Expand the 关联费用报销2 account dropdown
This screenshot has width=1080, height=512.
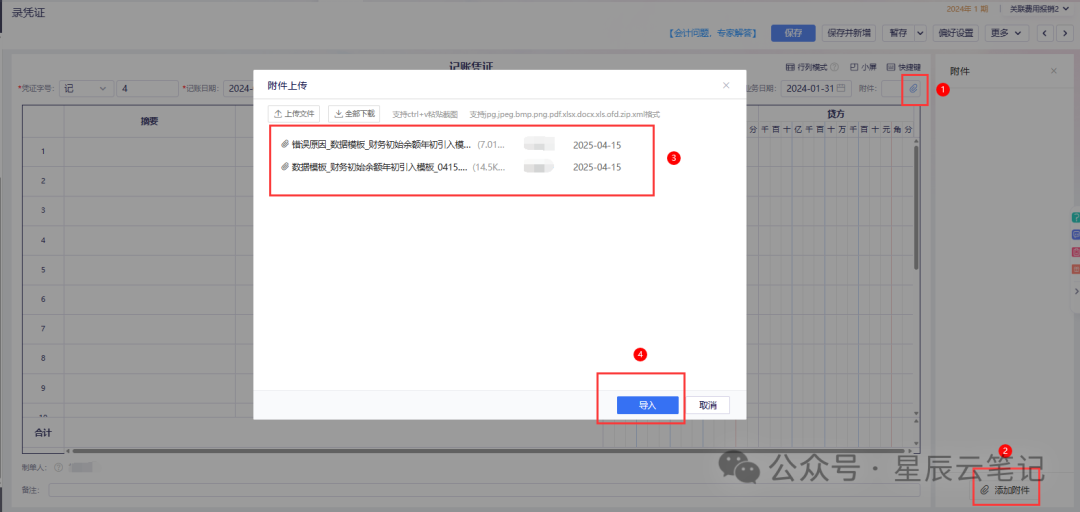point(1038,9)
